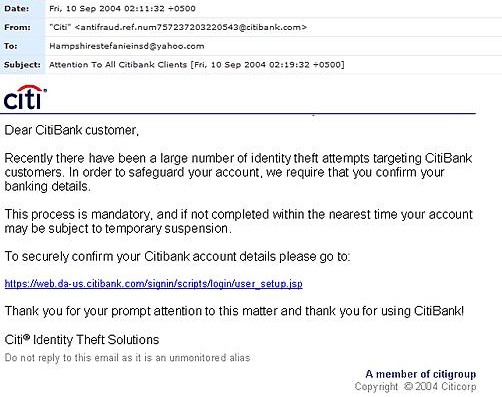The width and height of the screenshot is (502, 397).
Task: Click the Citi logo image
Action: [x=25, y=97]
